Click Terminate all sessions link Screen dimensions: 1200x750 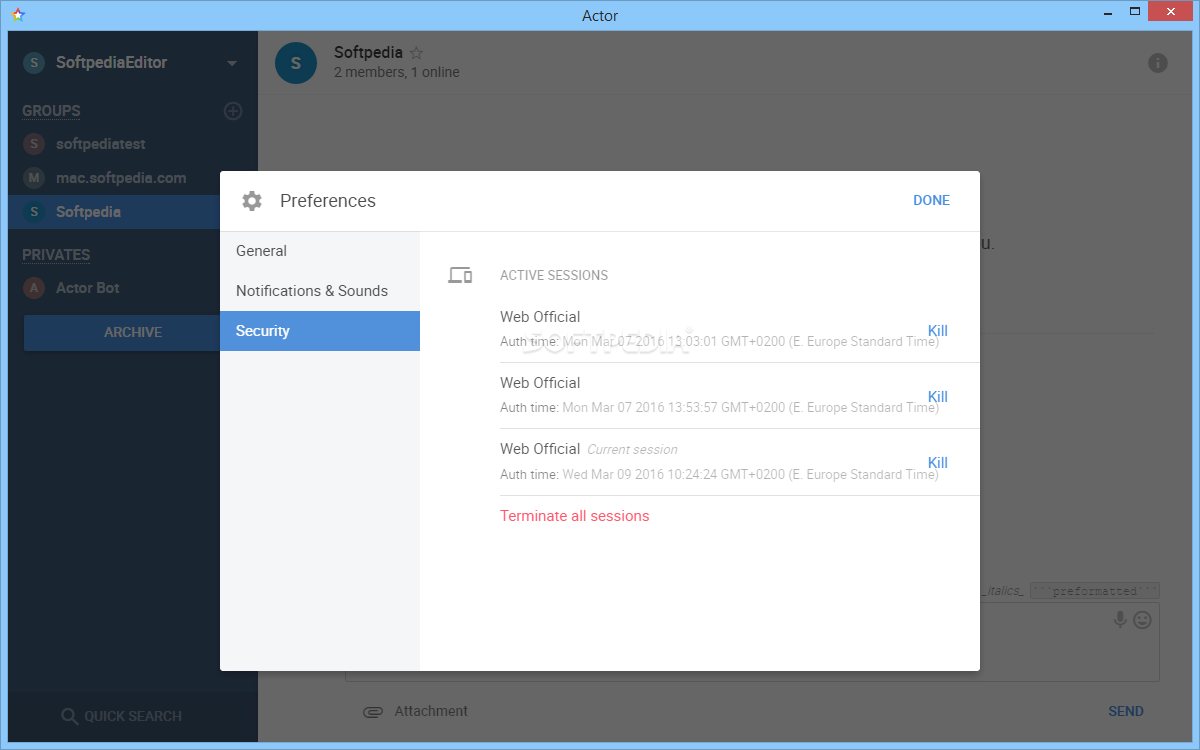pos(575,516)
